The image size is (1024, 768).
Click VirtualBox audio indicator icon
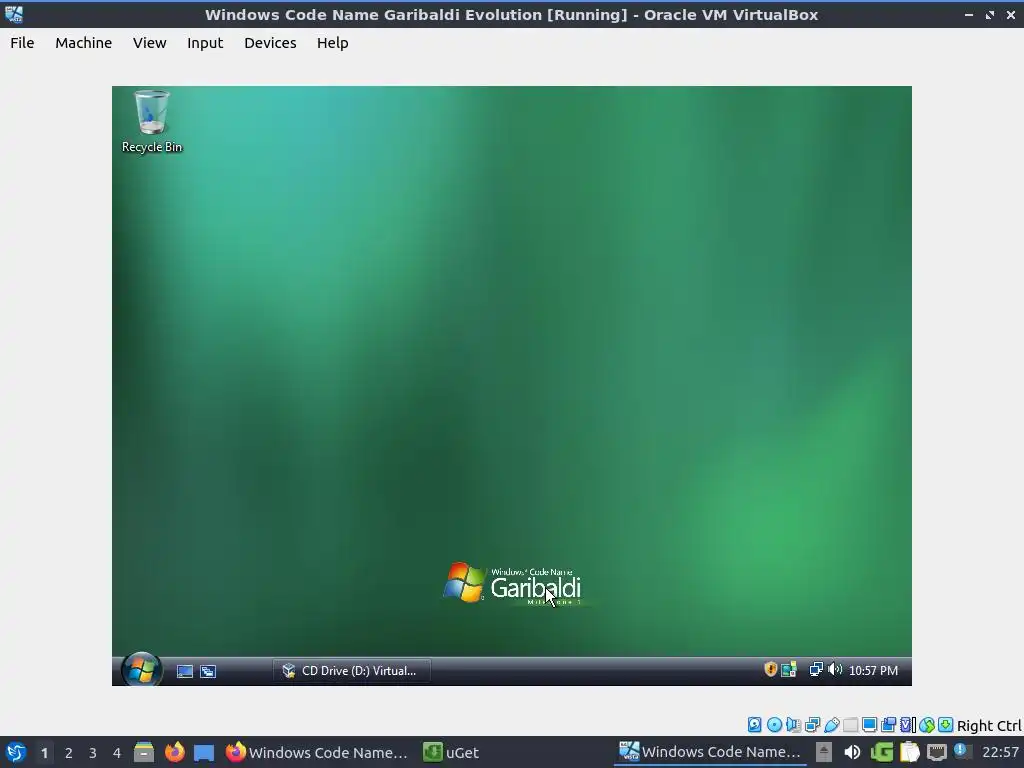pyautogui.click(x=793, y=725)
